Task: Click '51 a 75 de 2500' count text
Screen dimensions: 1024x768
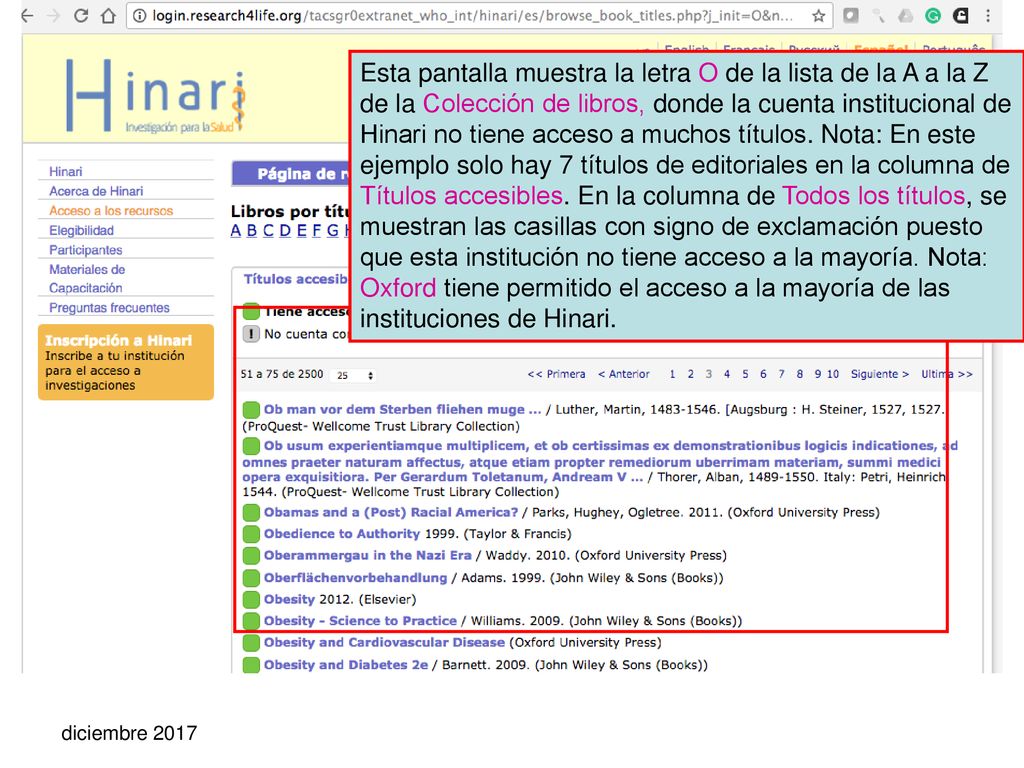Action: coord(281,374)
